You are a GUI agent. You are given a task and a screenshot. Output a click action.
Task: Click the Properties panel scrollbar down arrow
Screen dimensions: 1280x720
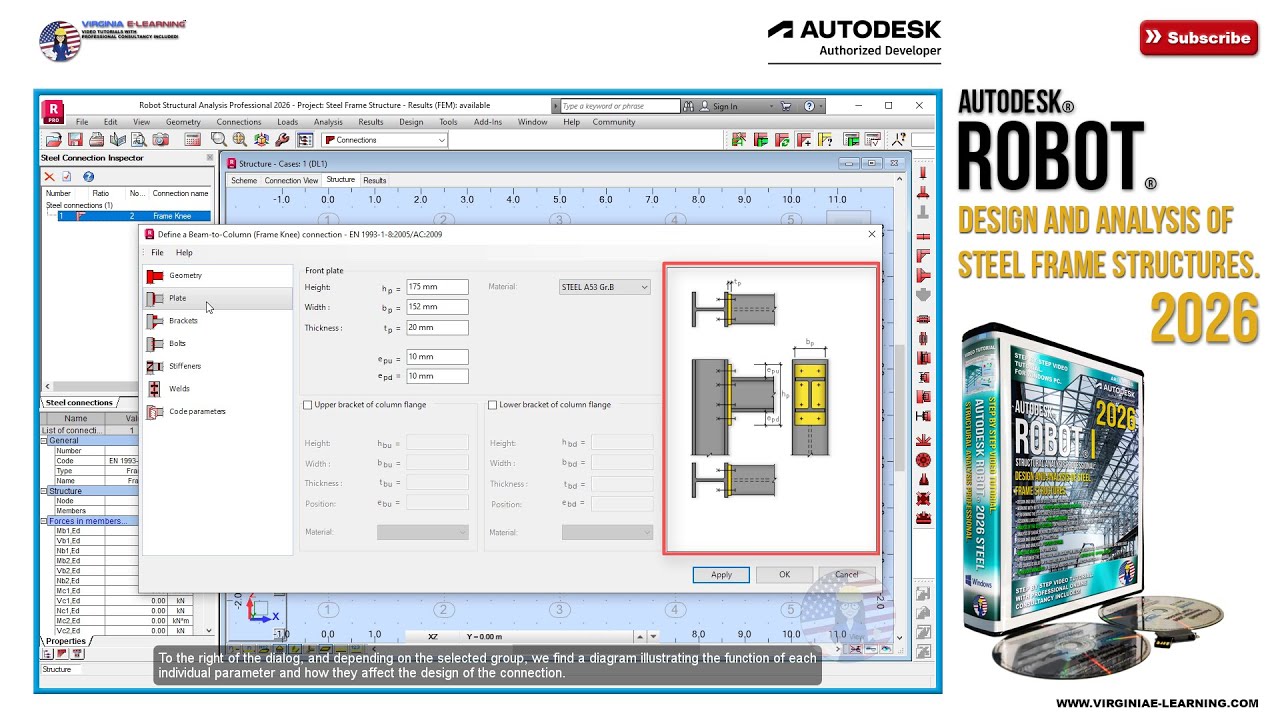(x=209, y=631)
